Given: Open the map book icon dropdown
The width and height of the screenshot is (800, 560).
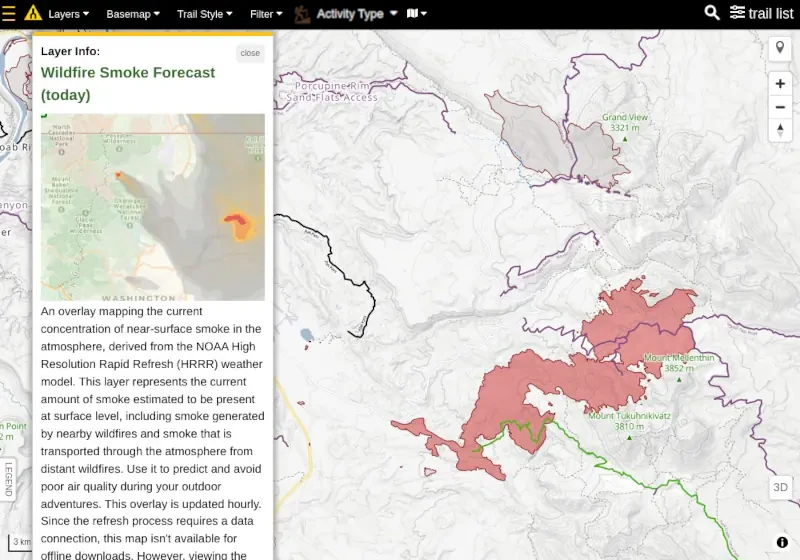Looking at the screenshot, I should [416, 14].
